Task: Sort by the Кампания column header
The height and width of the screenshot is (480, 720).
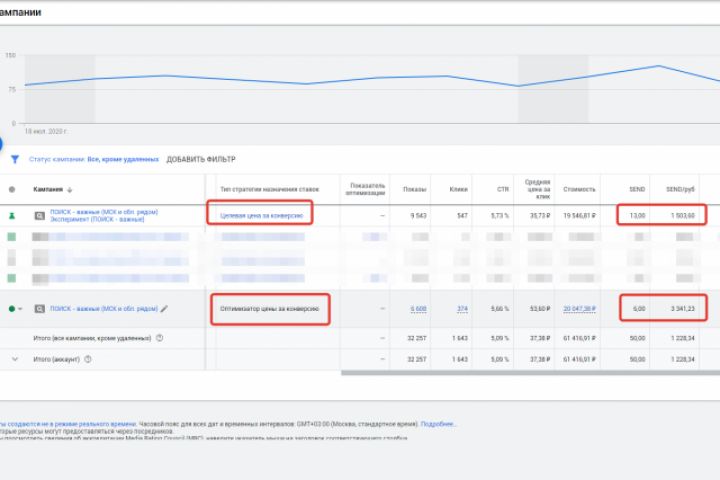Action: coord(48,189)
